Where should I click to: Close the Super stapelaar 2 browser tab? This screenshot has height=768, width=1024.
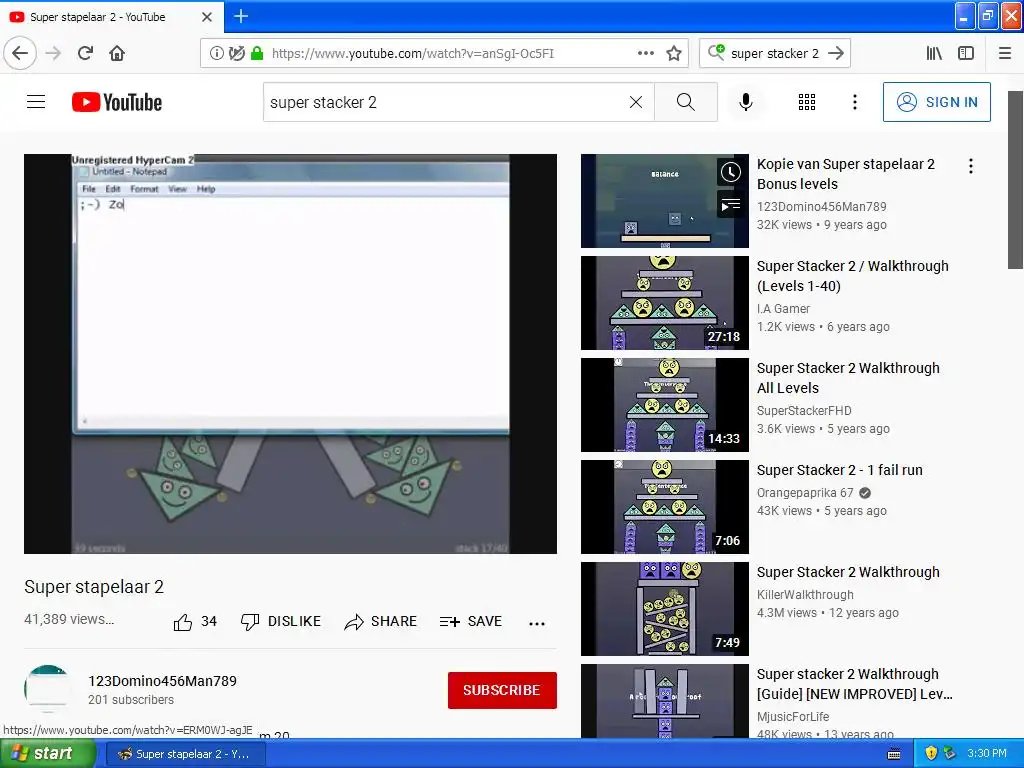(207, 17)
